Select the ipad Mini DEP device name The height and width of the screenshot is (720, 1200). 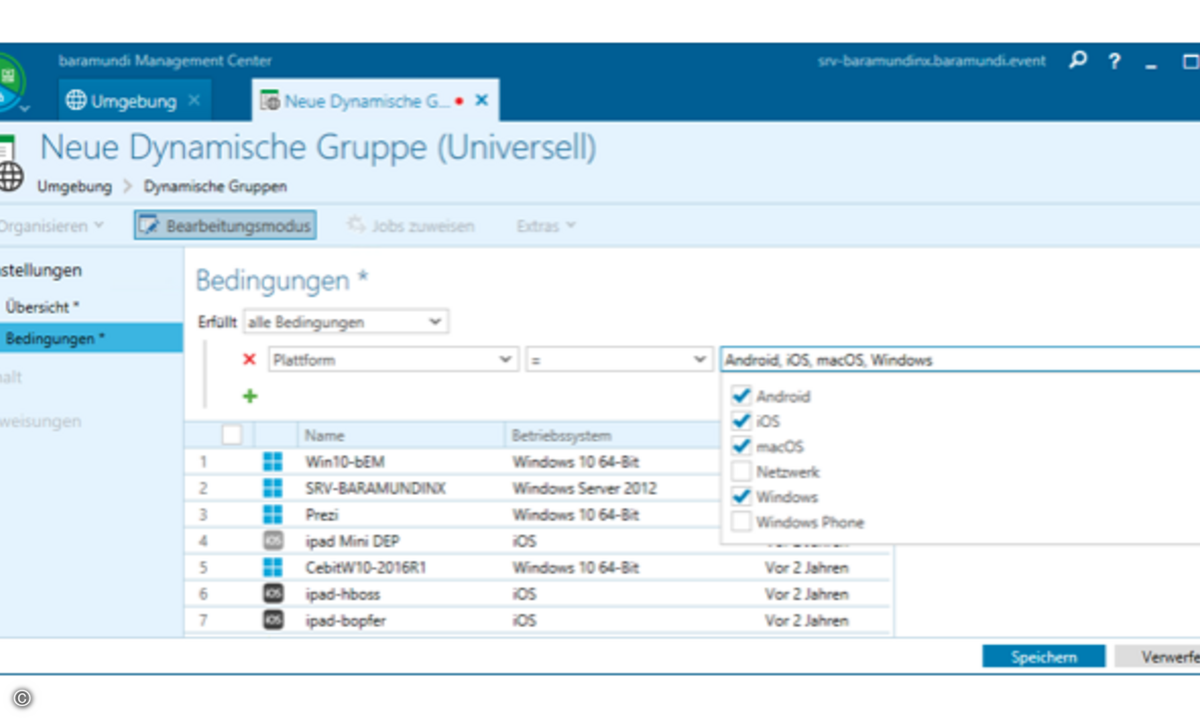pos(350,541)
